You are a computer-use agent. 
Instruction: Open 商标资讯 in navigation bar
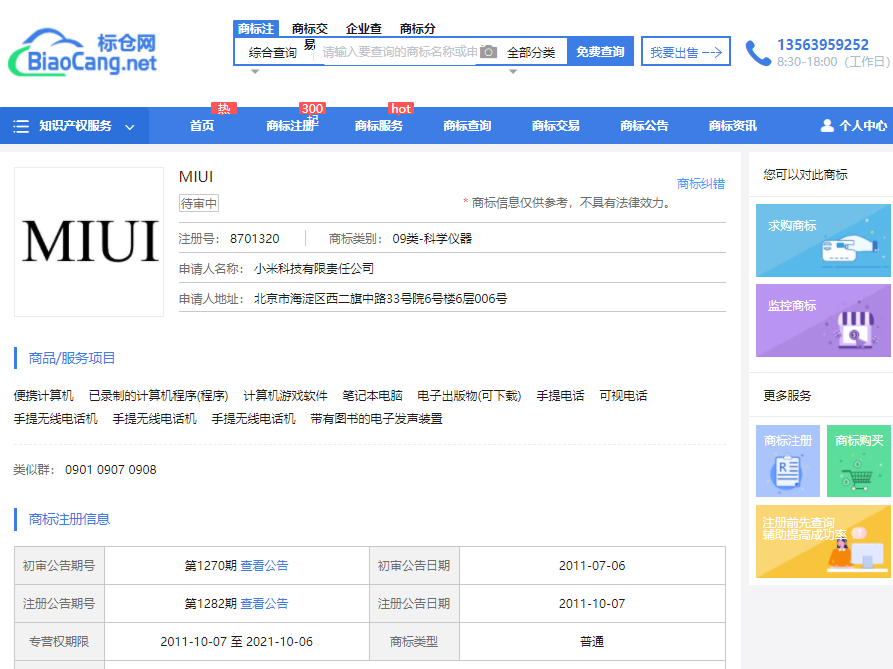tap(733, 126)
